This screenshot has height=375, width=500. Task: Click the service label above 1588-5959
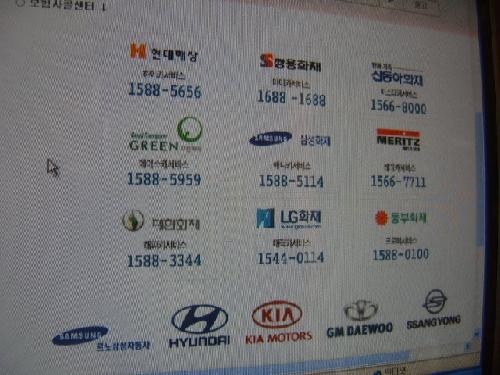pos(163,164)
